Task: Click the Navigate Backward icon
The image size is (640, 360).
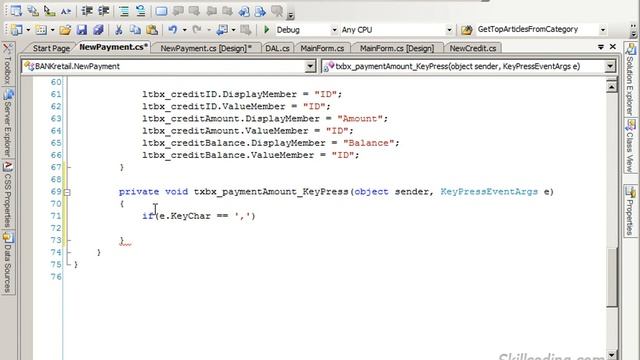Action: pos(222,30)
